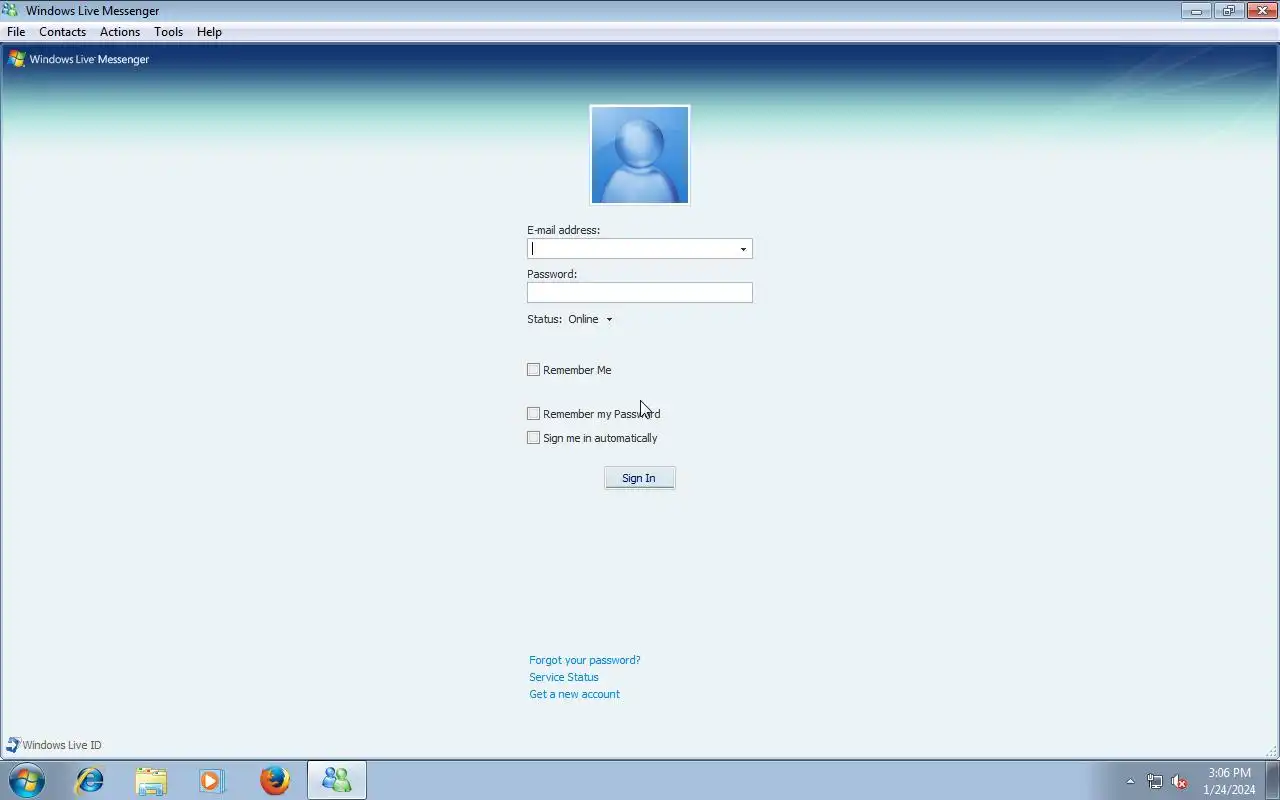1280x800 pixels.
Task: Launch Internet Explorer from the taskbar
Action: coord(90,780)
